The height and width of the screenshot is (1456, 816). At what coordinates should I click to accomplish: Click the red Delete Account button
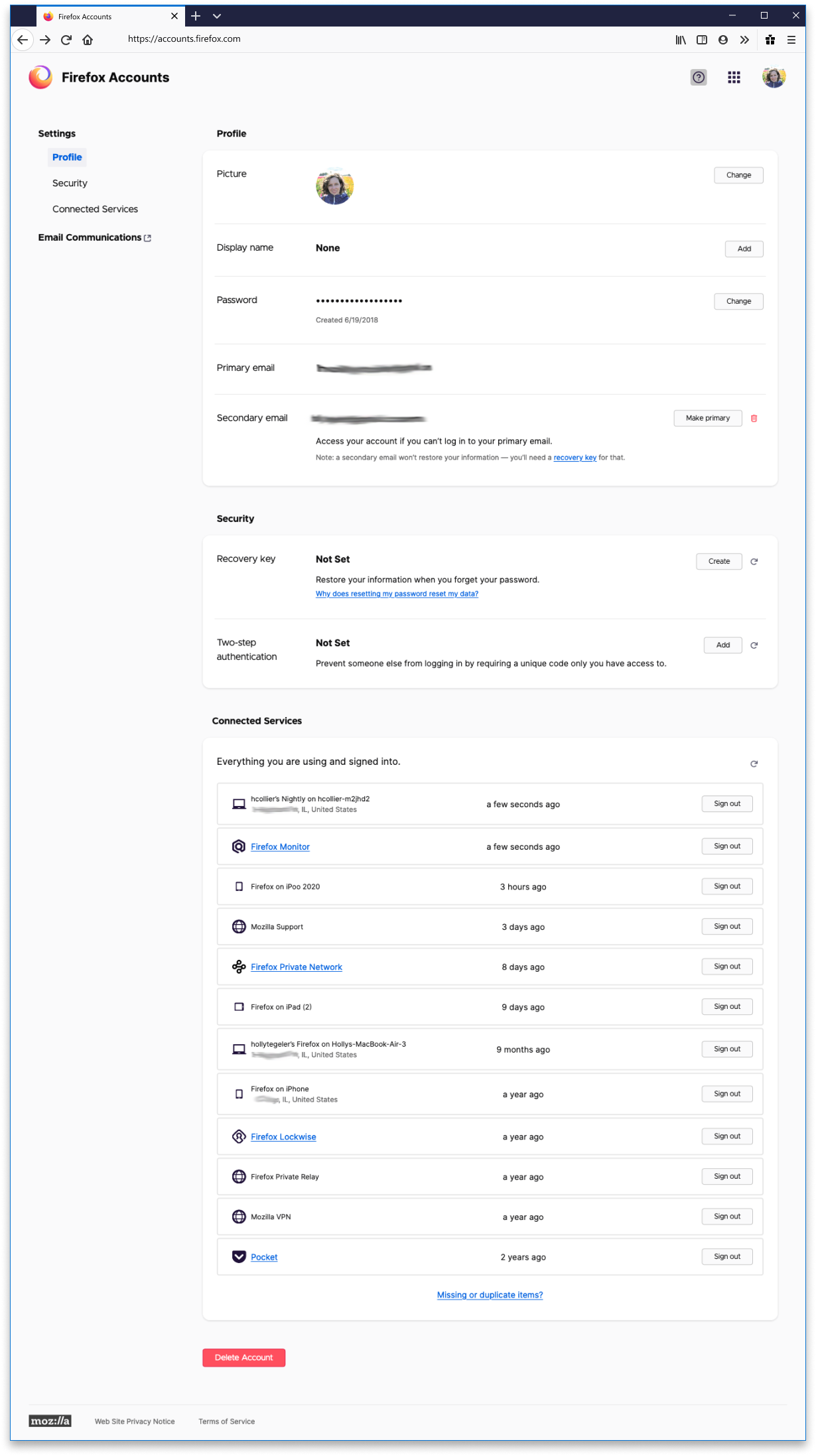(x=243, y=1358)
